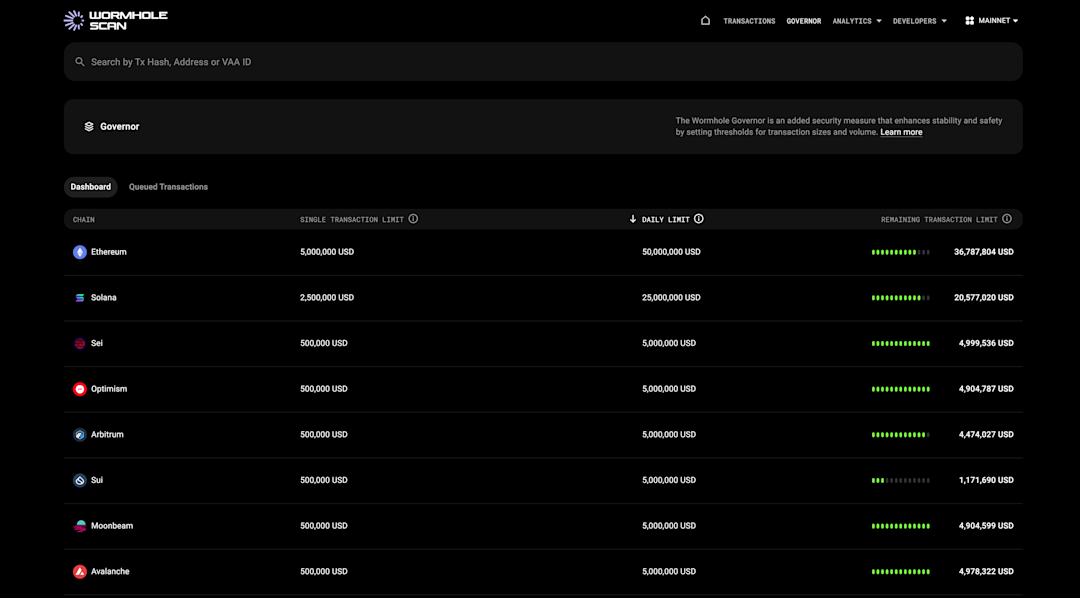Click the 4,904,787 USD remaining value
Image resolution: width=1080 pixels, height=598 pixels.
pyautogui.click(x=986, y=389)
